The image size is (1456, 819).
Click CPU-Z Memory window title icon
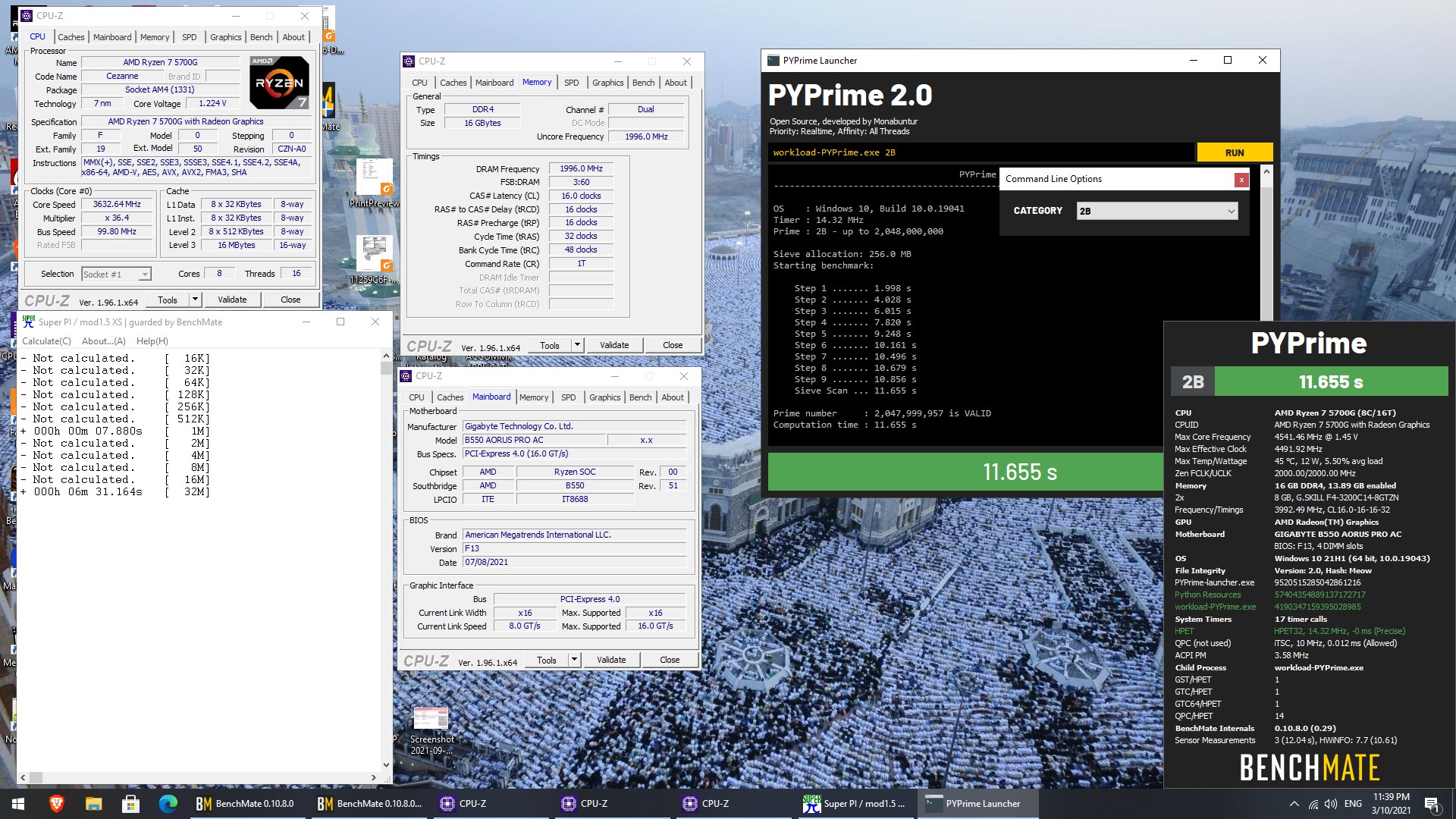409,61
